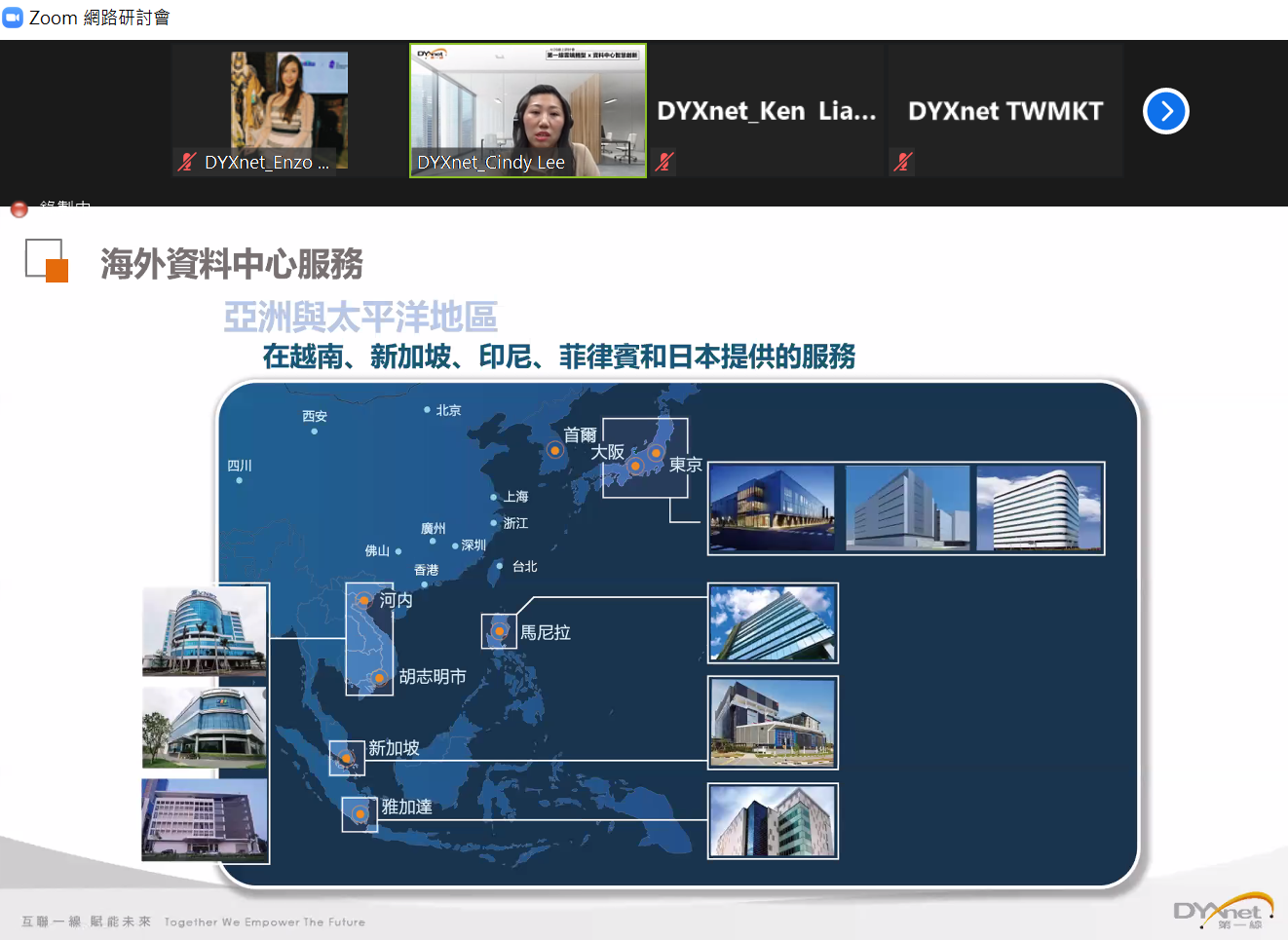Click the 四川 label on map
Image resolution: width=1288 pixels, height=940 pixels.
[240, 466]
